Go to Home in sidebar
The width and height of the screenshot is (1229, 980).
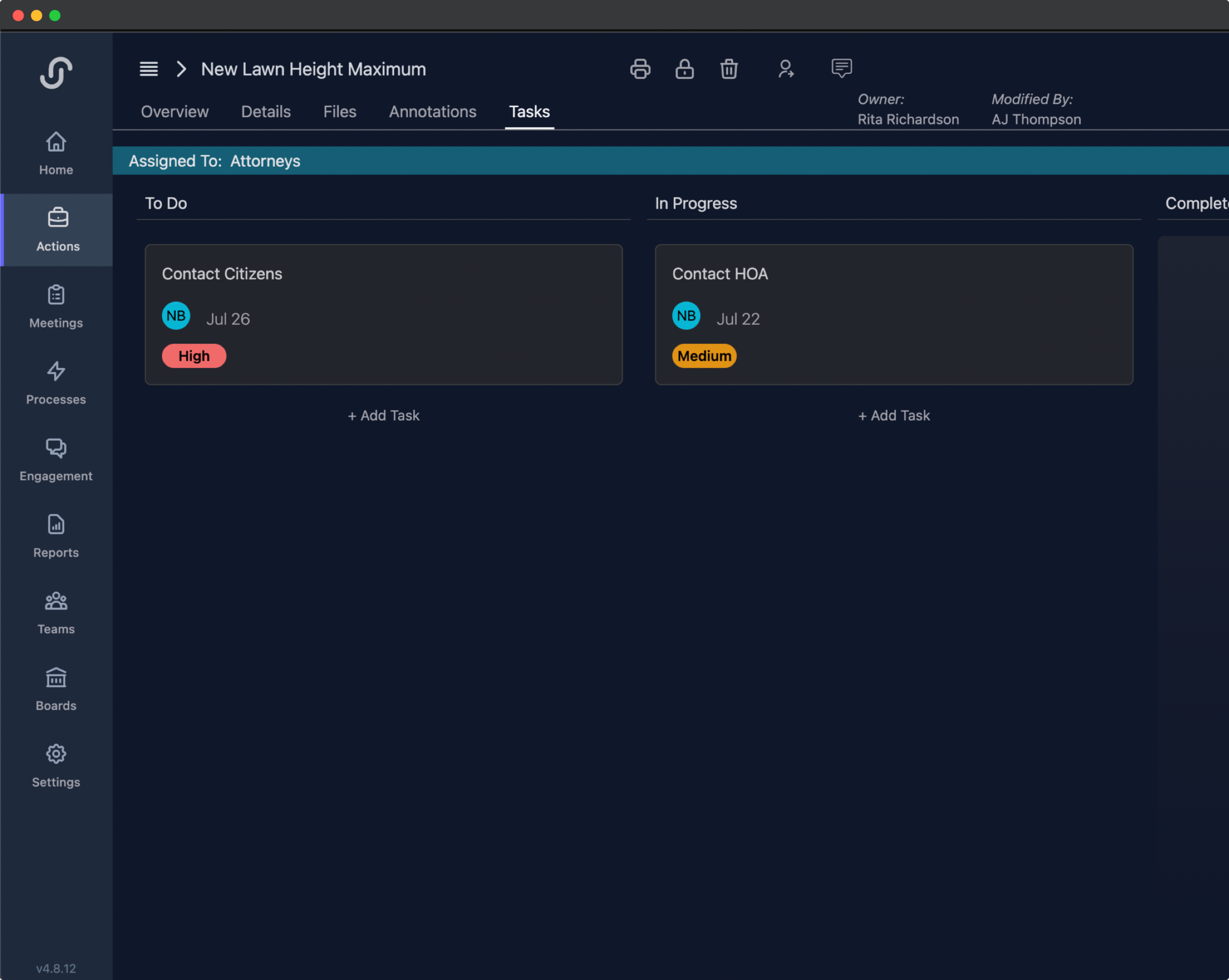click(56, 153)
